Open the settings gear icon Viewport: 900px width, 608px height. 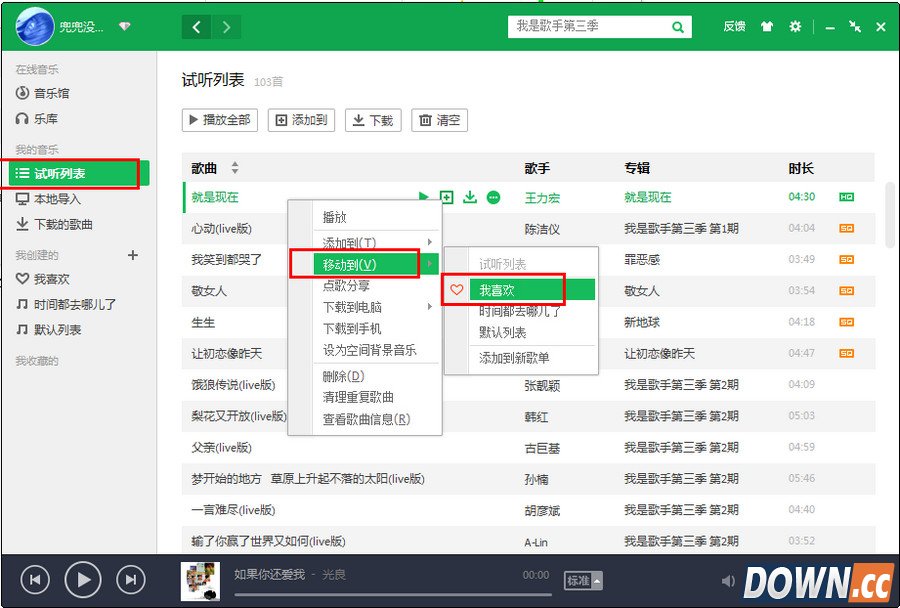[x=794, y=27]
